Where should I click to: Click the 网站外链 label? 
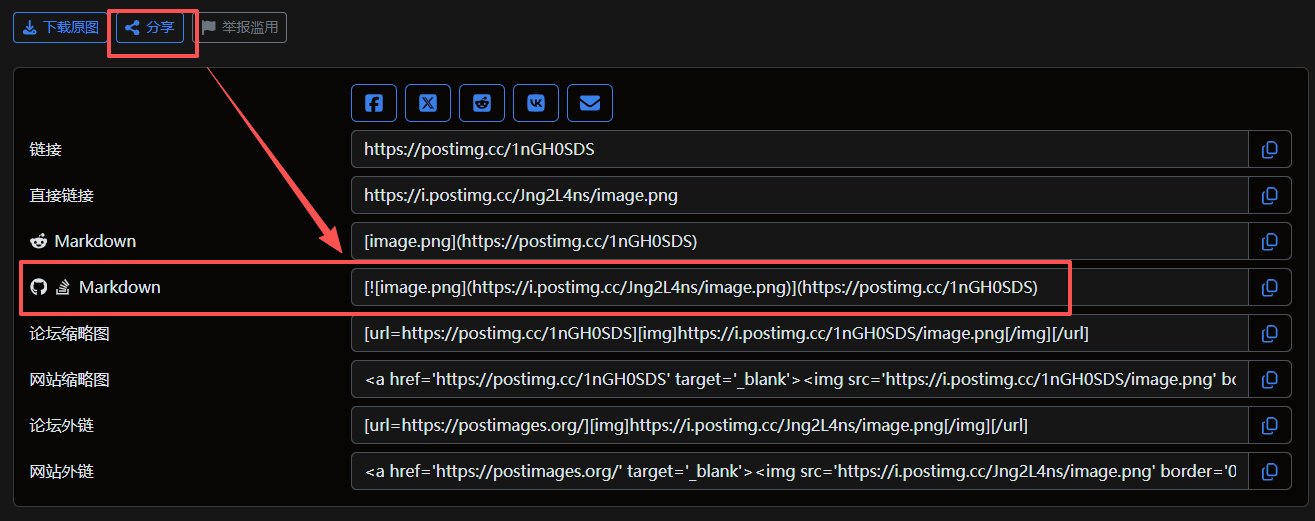tap(62, 472)
